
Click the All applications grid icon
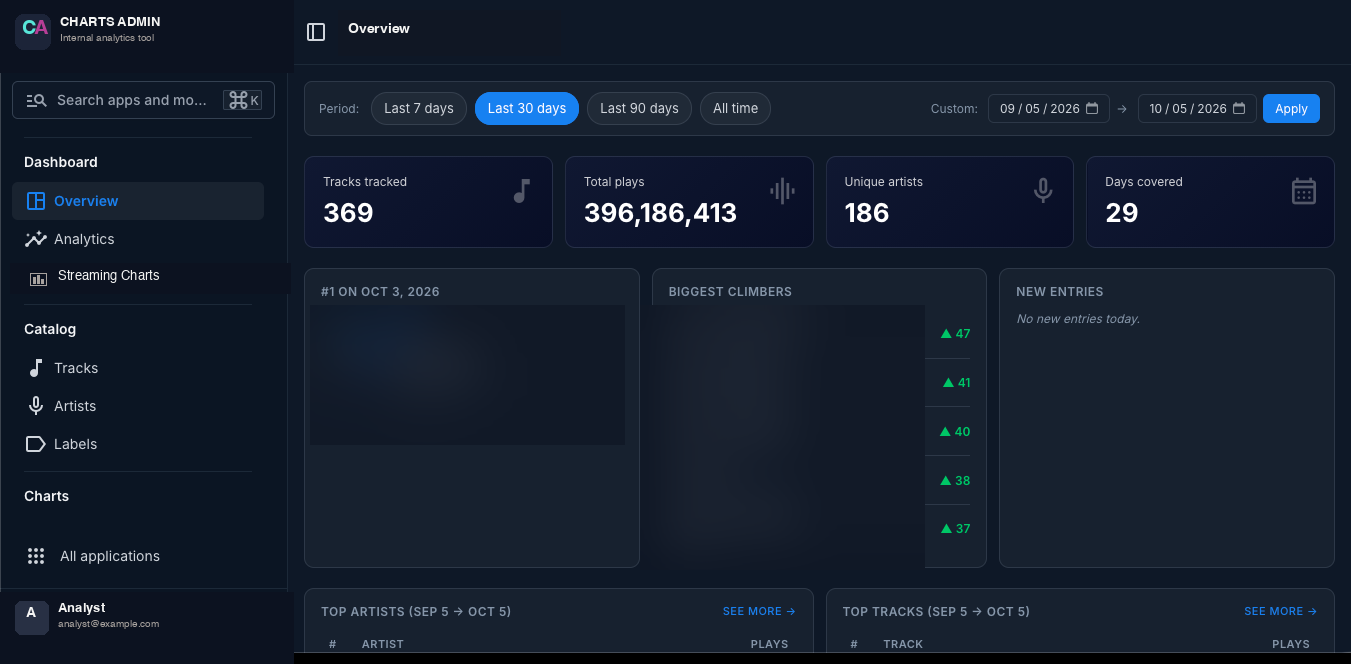tap(36, 556)
